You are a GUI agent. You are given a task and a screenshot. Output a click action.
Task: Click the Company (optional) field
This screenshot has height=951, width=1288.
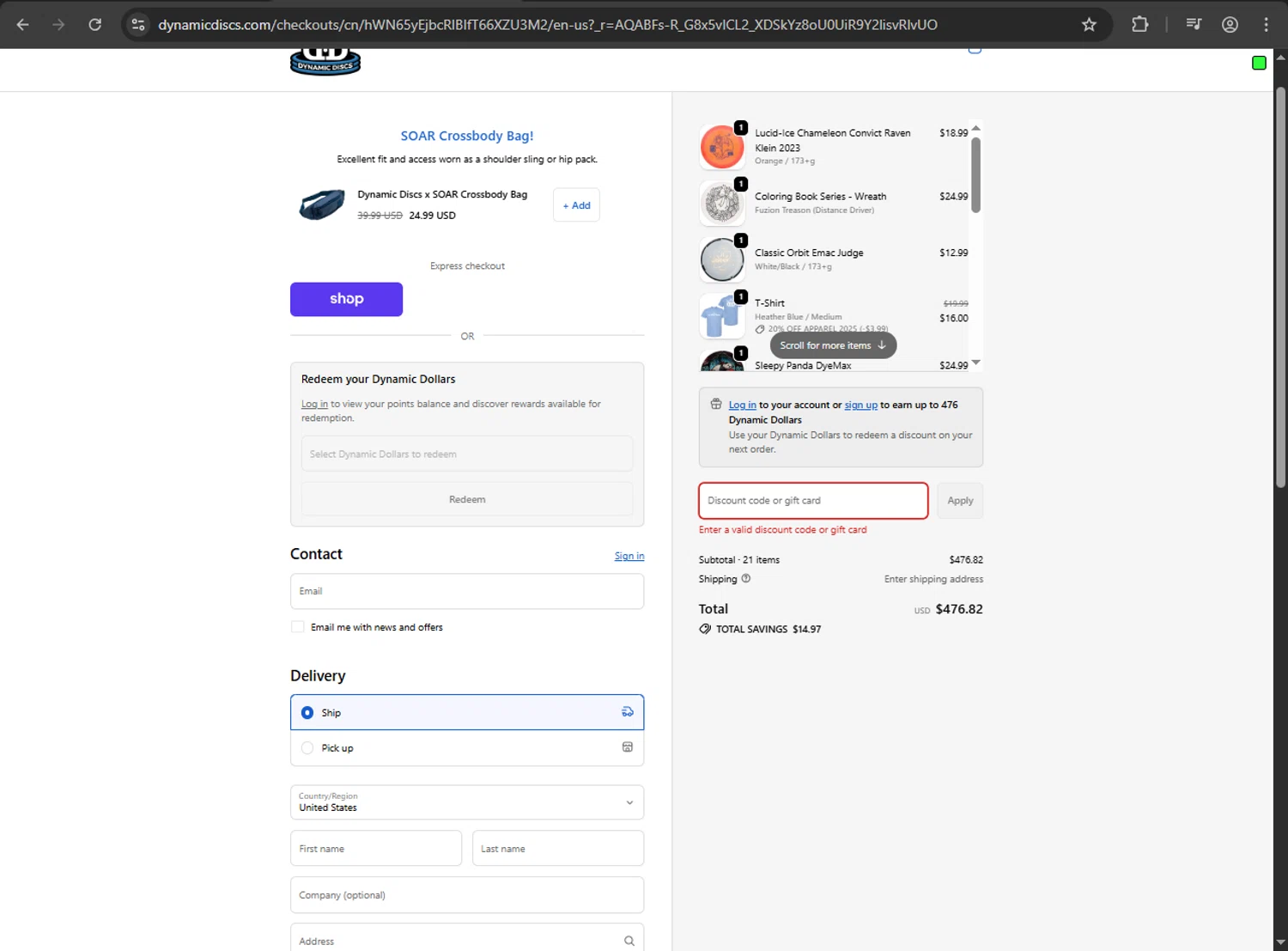pyautogui.click(x=467, y=895)
